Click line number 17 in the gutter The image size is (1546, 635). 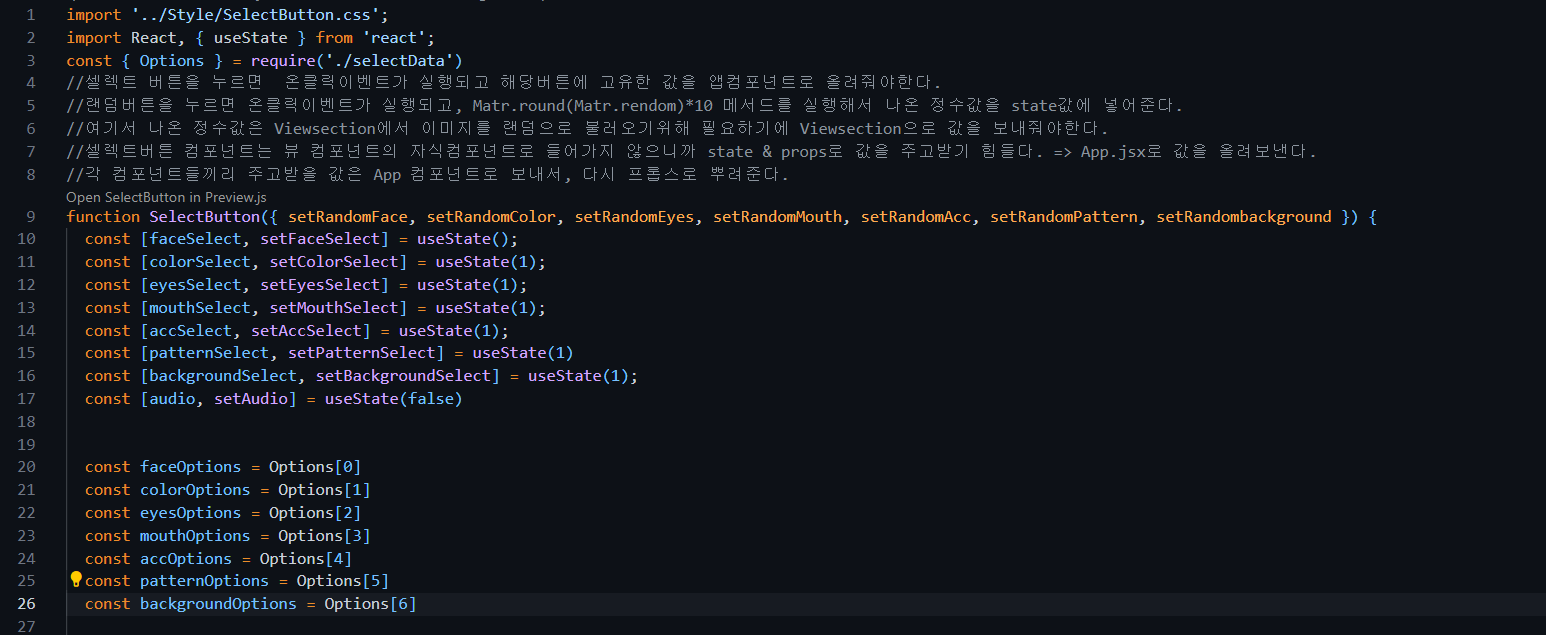(26, 399)
